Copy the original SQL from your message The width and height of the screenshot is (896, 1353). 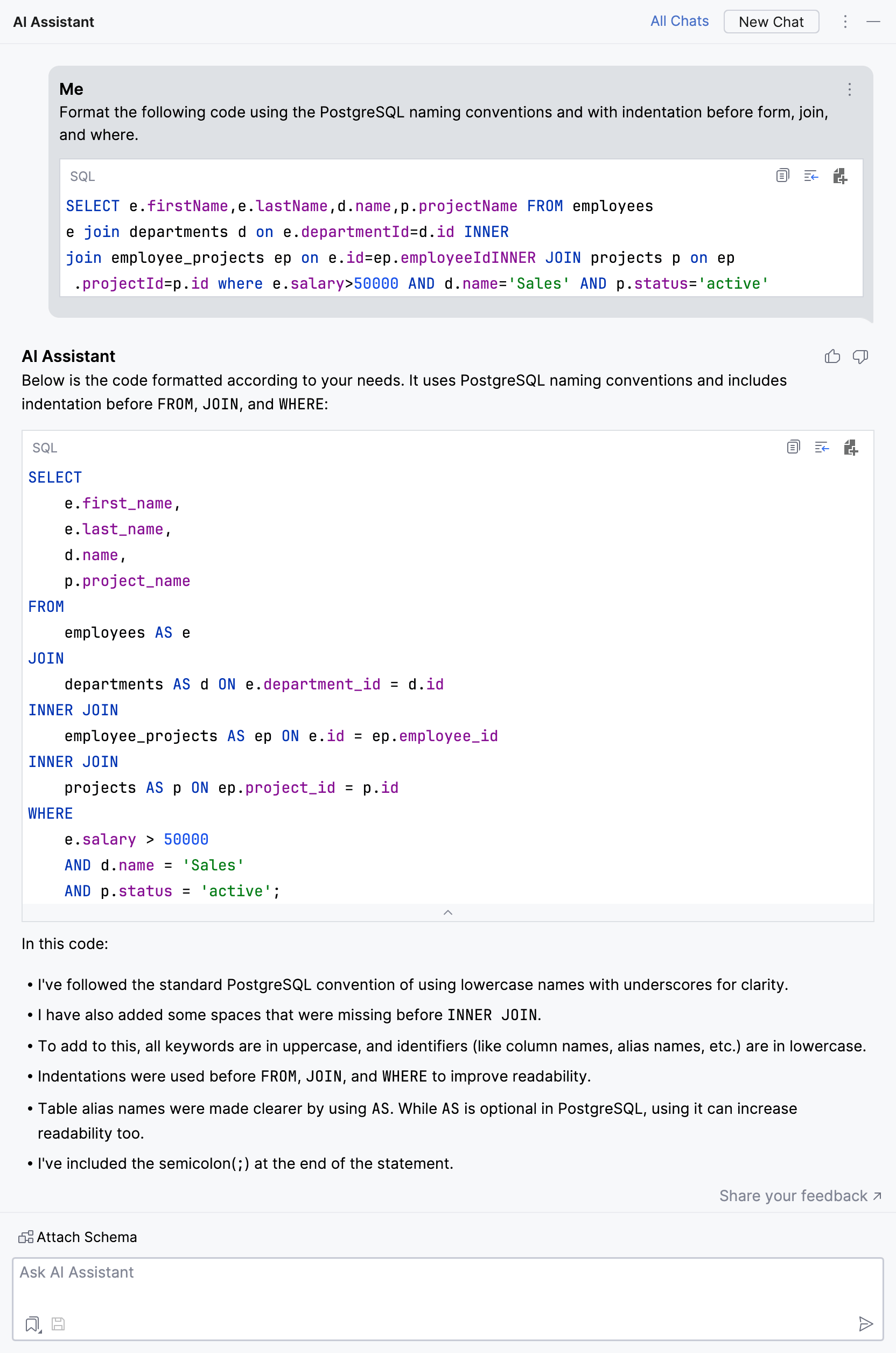782,176
